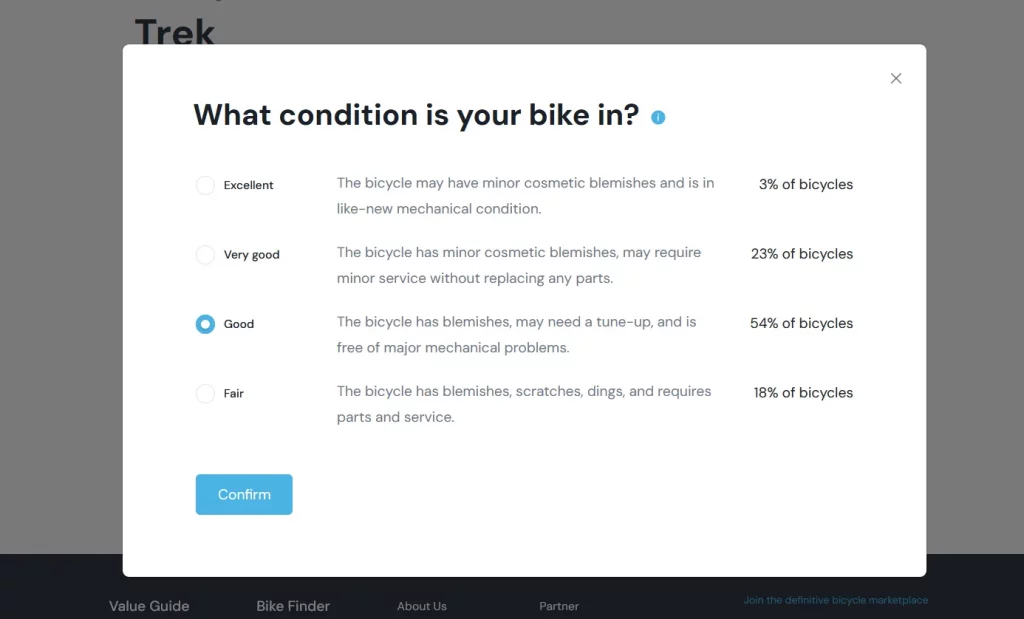
Task: Click the Fair label text
Action: 234,394
